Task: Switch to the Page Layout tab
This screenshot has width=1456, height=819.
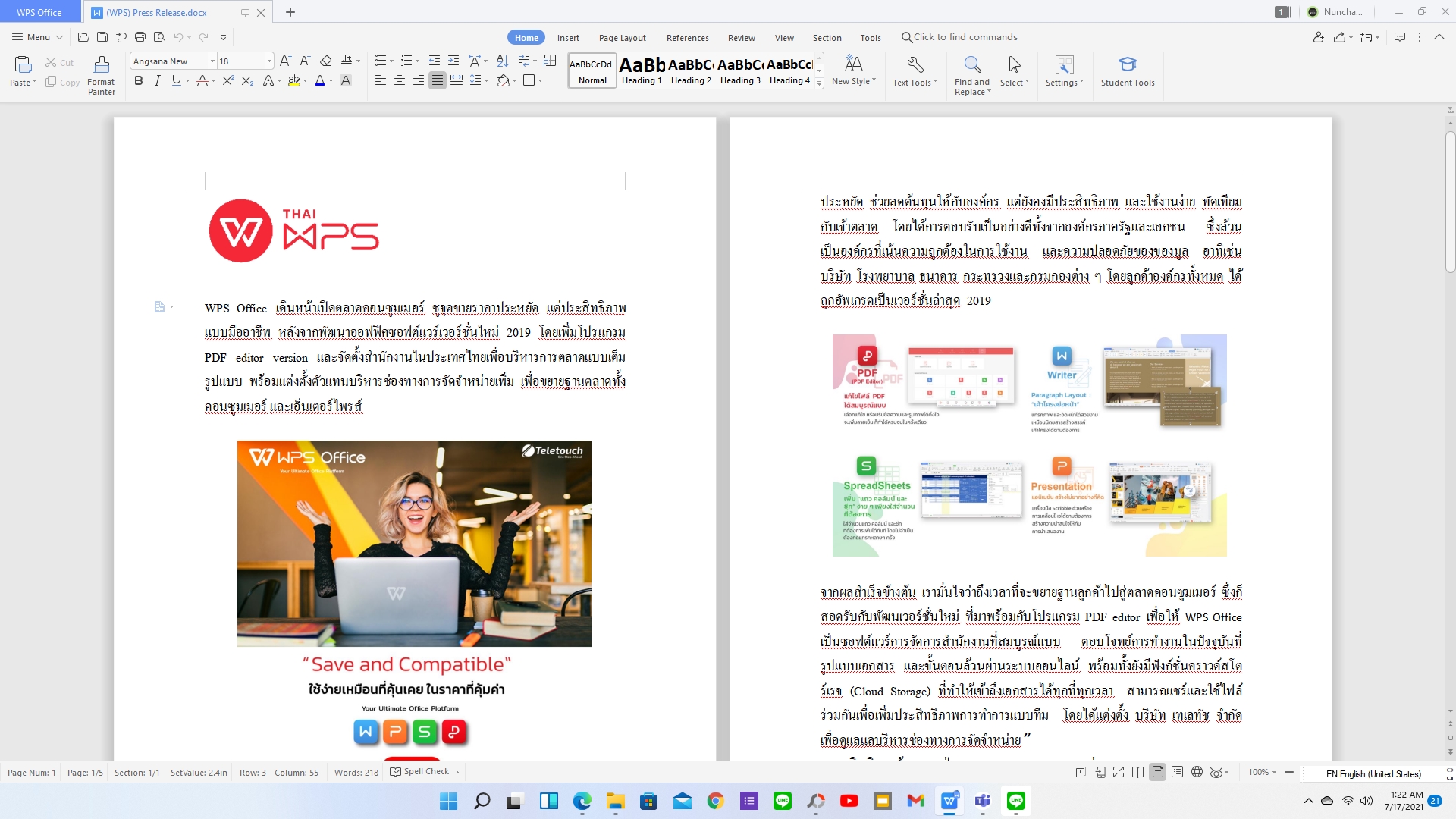Action: pos(623,38)
